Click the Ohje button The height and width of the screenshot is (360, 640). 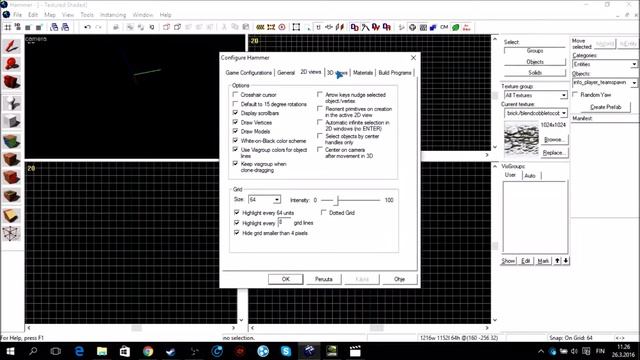click(x=400, y=279)
